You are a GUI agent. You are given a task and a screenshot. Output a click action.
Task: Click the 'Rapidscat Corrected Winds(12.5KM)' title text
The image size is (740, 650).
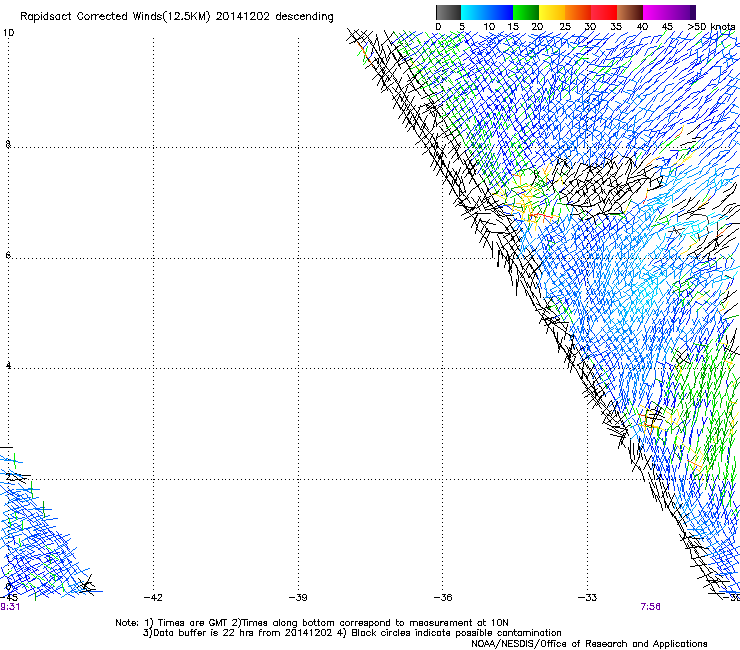pyautogui.click(x=115, y=17)
